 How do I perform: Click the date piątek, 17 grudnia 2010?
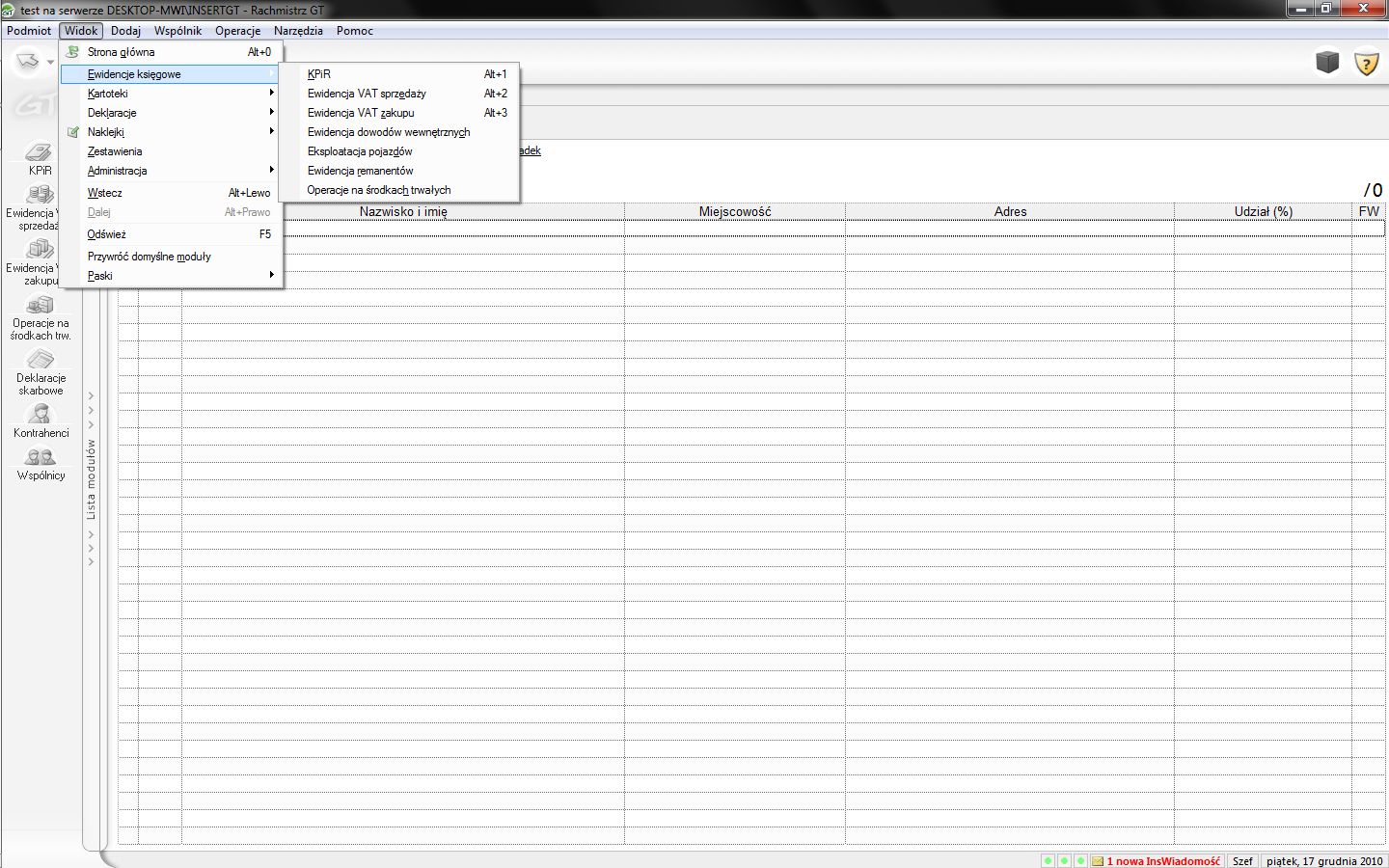(x=1324, y=861)
